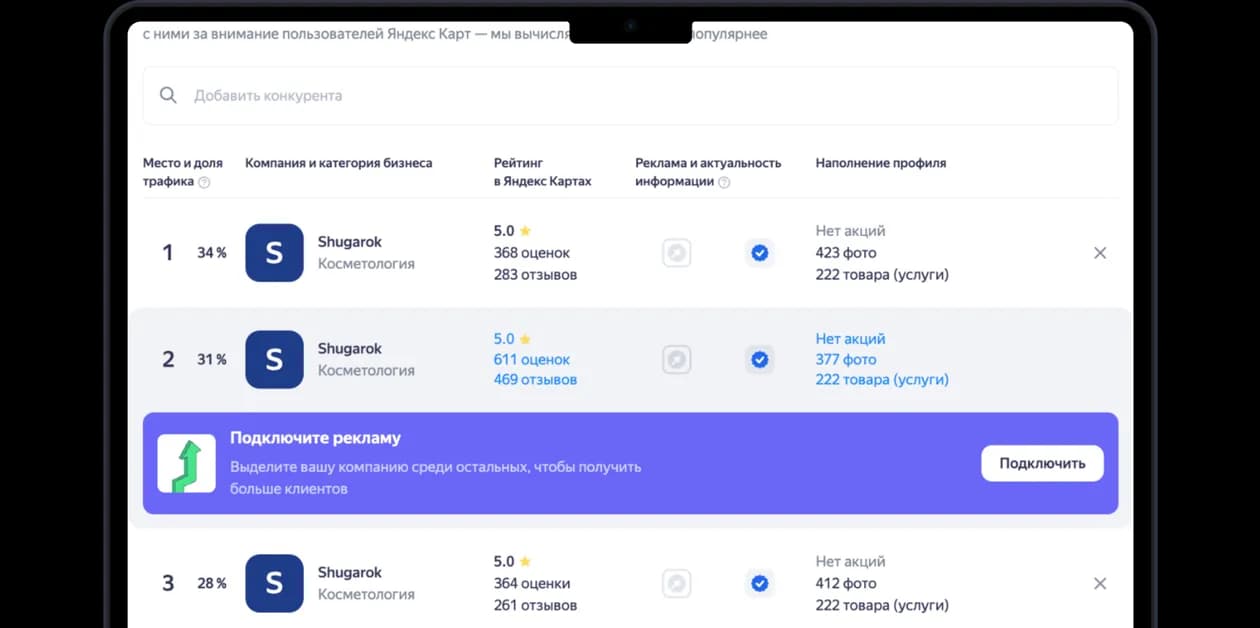Click '364 оценки' text
This screenshot has width=1260, height=628.
coord(532,583)
